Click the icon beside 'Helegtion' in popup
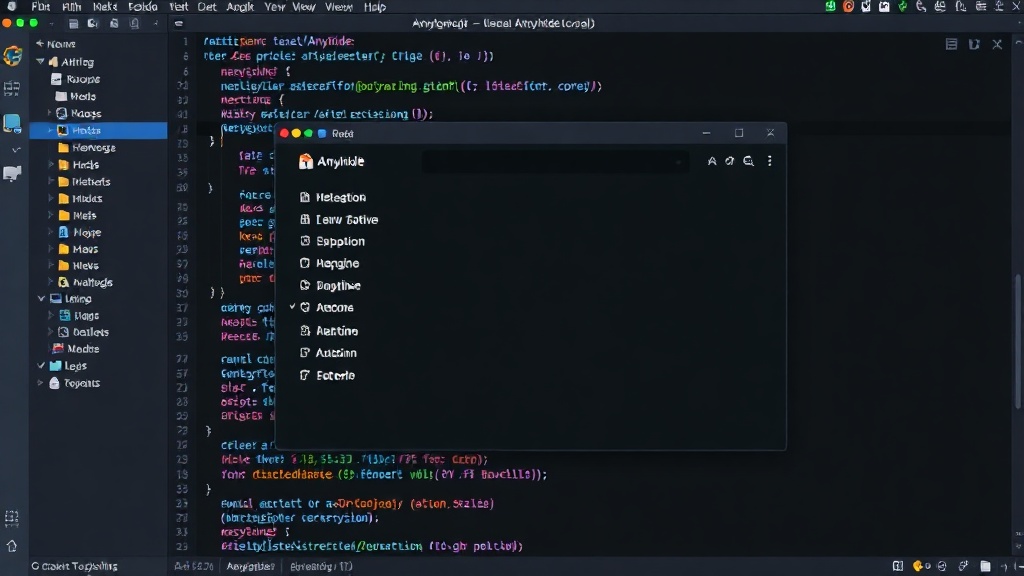Image resolution: width=1024 pixels, height=576 pixels. pyautogui.click(x=304, y=197)
